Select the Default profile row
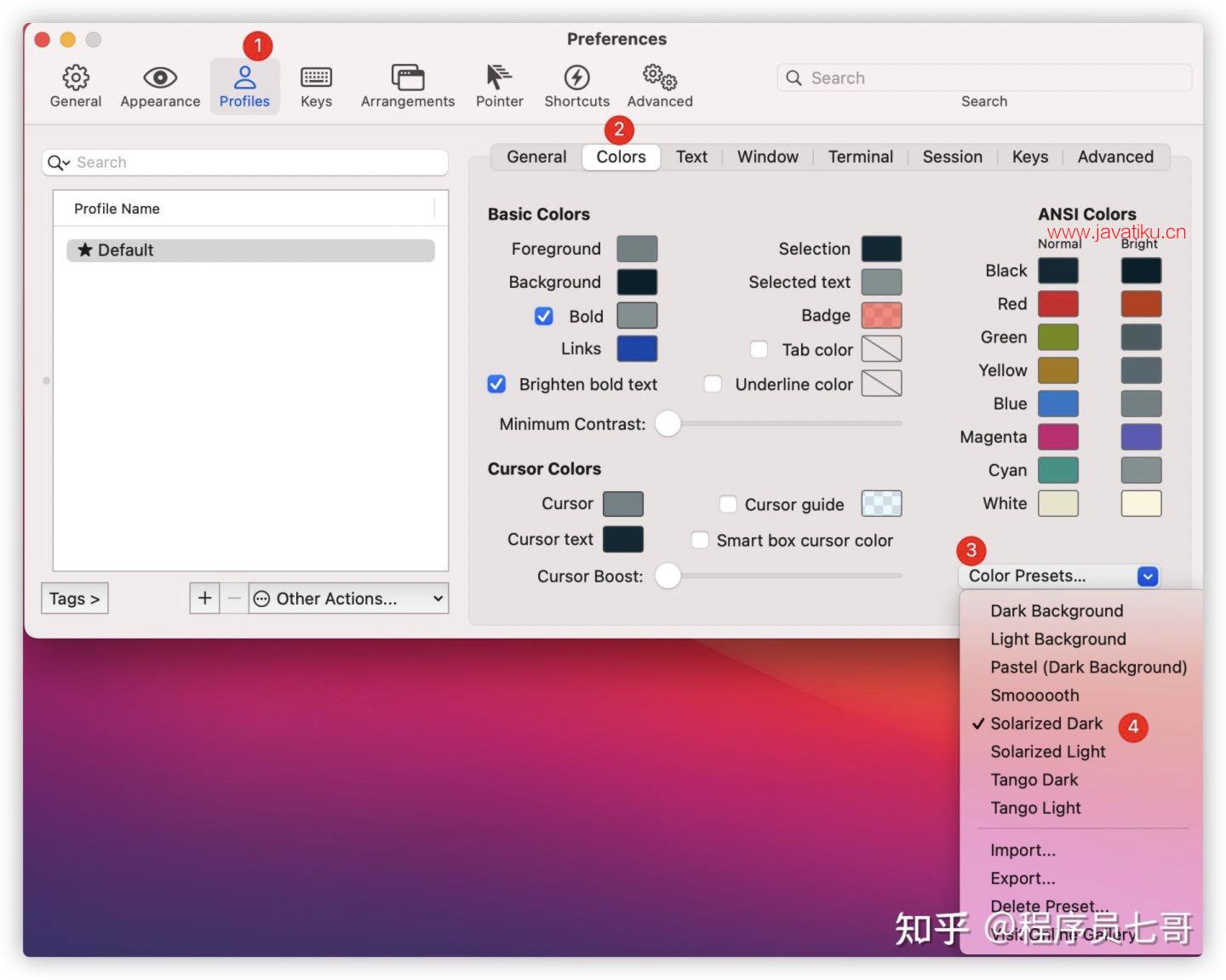 click(x=250, y=250)
